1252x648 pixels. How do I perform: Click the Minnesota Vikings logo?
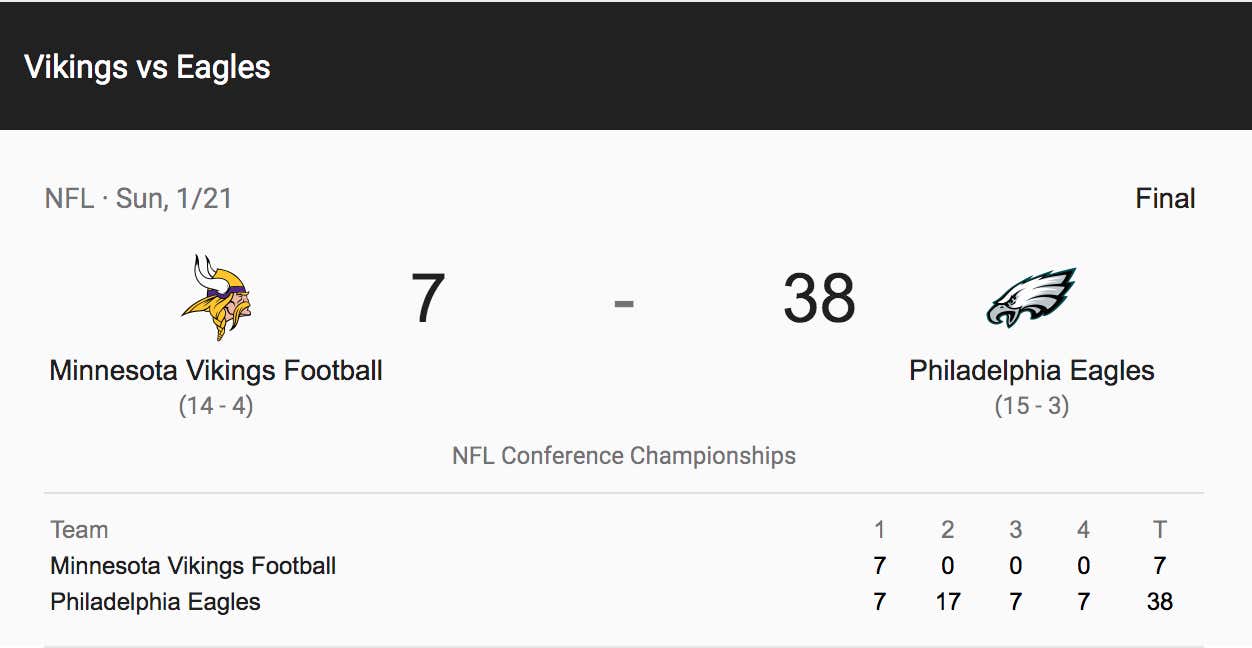click(x=216, y=298)
